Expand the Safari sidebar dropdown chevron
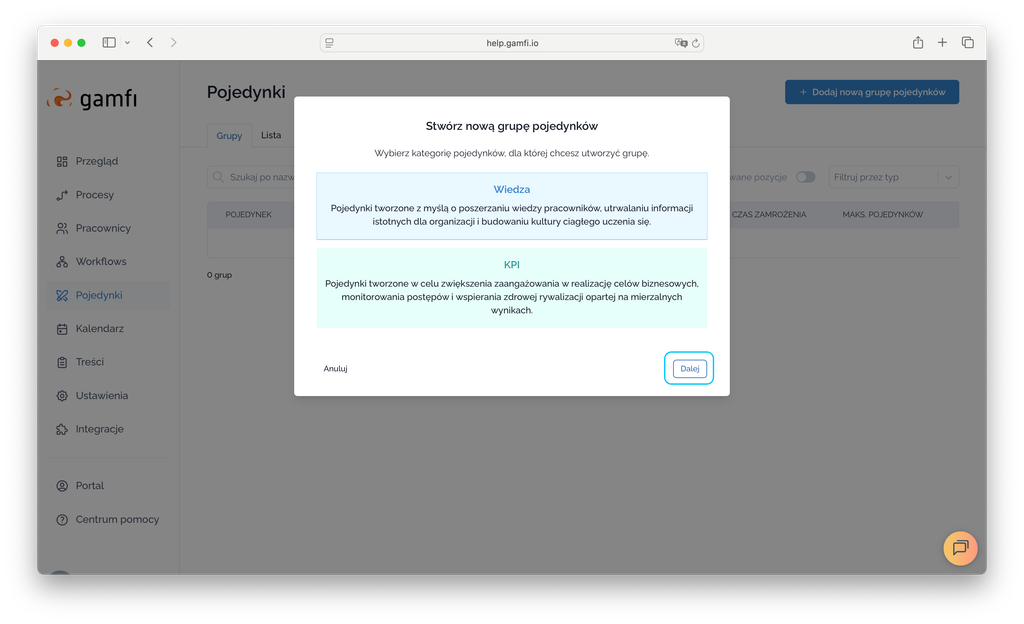This screenshot has width=1024, height=624. coord(127,43)
